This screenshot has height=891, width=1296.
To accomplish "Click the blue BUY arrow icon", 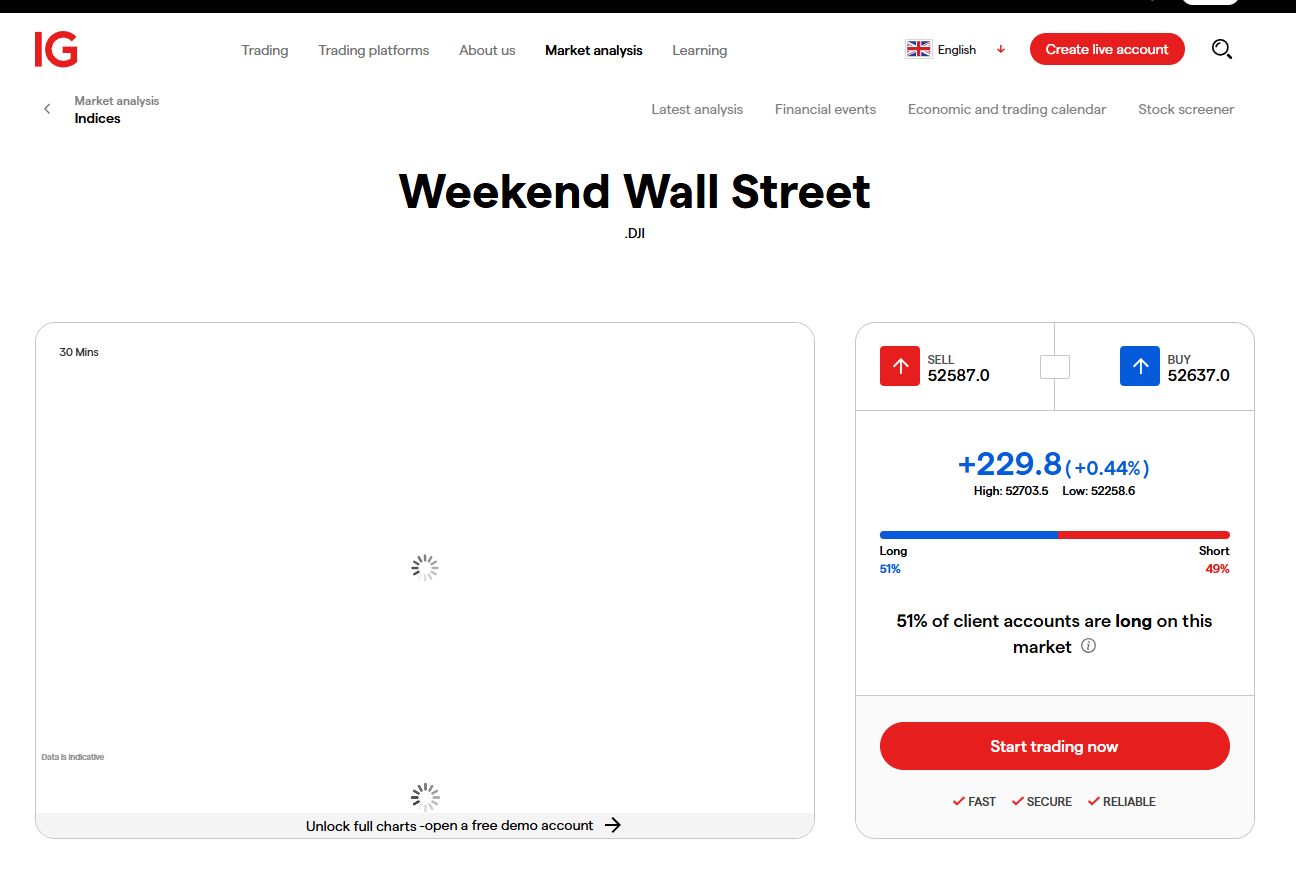I will (x=1140, y=366).
